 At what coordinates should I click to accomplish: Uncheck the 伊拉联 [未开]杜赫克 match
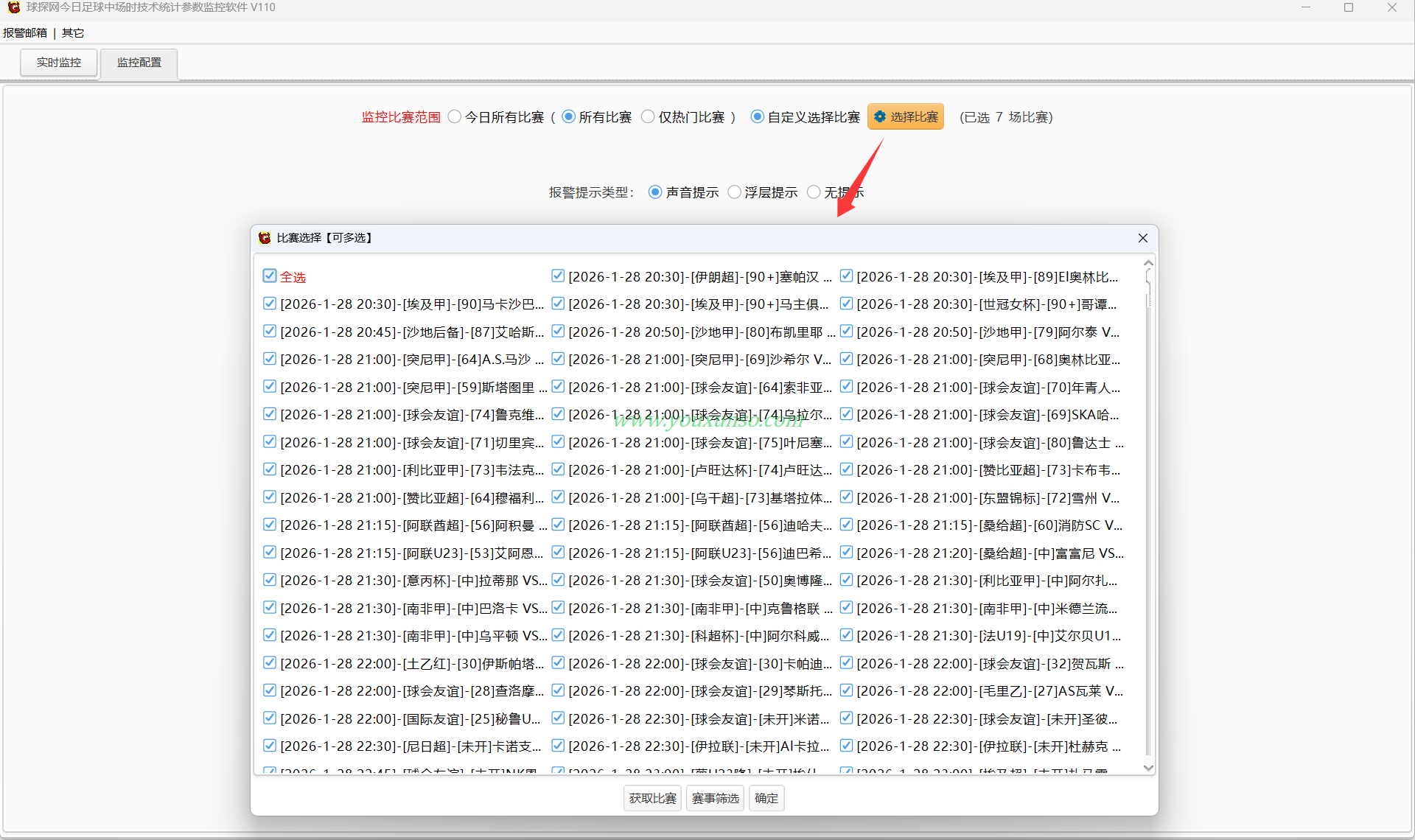846,746
